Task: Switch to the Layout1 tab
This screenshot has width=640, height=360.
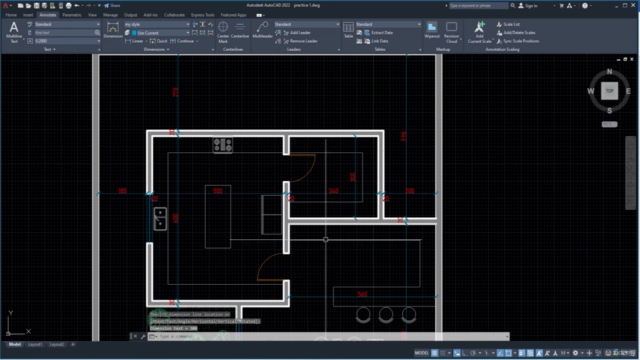Action: click(x=35, y=344)
